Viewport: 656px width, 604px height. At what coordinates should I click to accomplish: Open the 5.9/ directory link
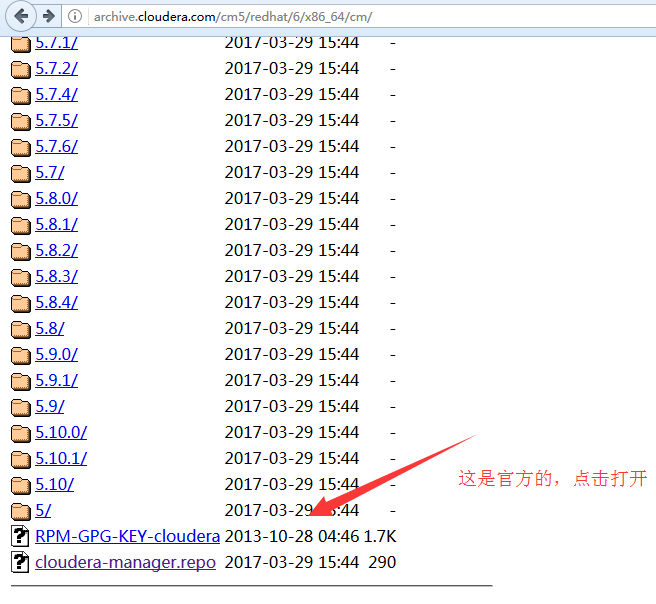[x=50, y=406]
